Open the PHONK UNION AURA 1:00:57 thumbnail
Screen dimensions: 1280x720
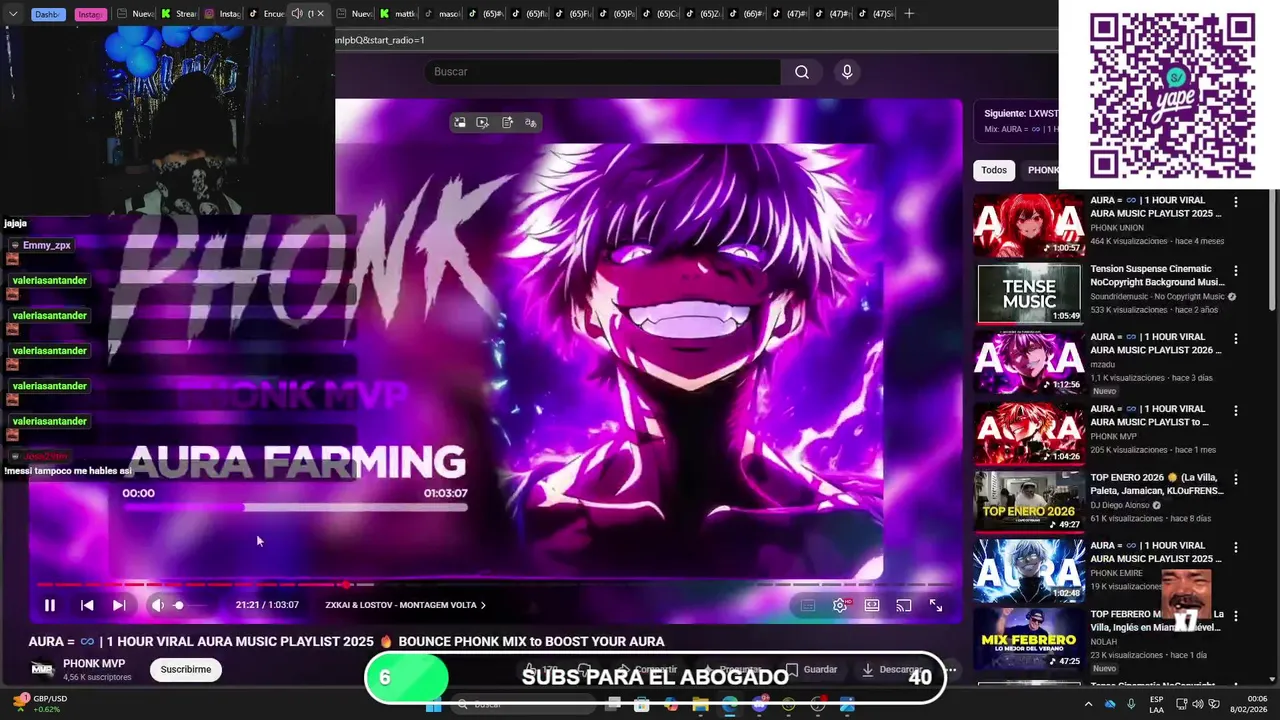coord(1029,225)
